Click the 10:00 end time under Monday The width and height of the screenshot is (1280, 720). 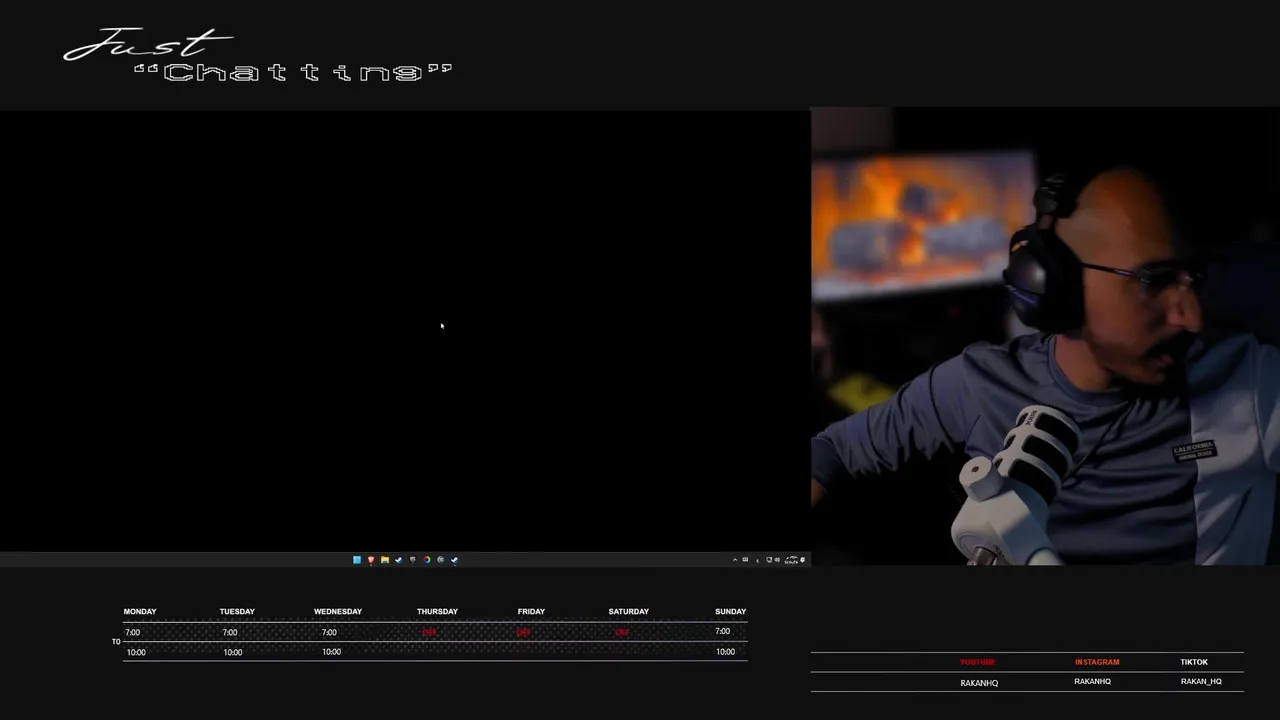pyautogui.click(x=136, y=652)
